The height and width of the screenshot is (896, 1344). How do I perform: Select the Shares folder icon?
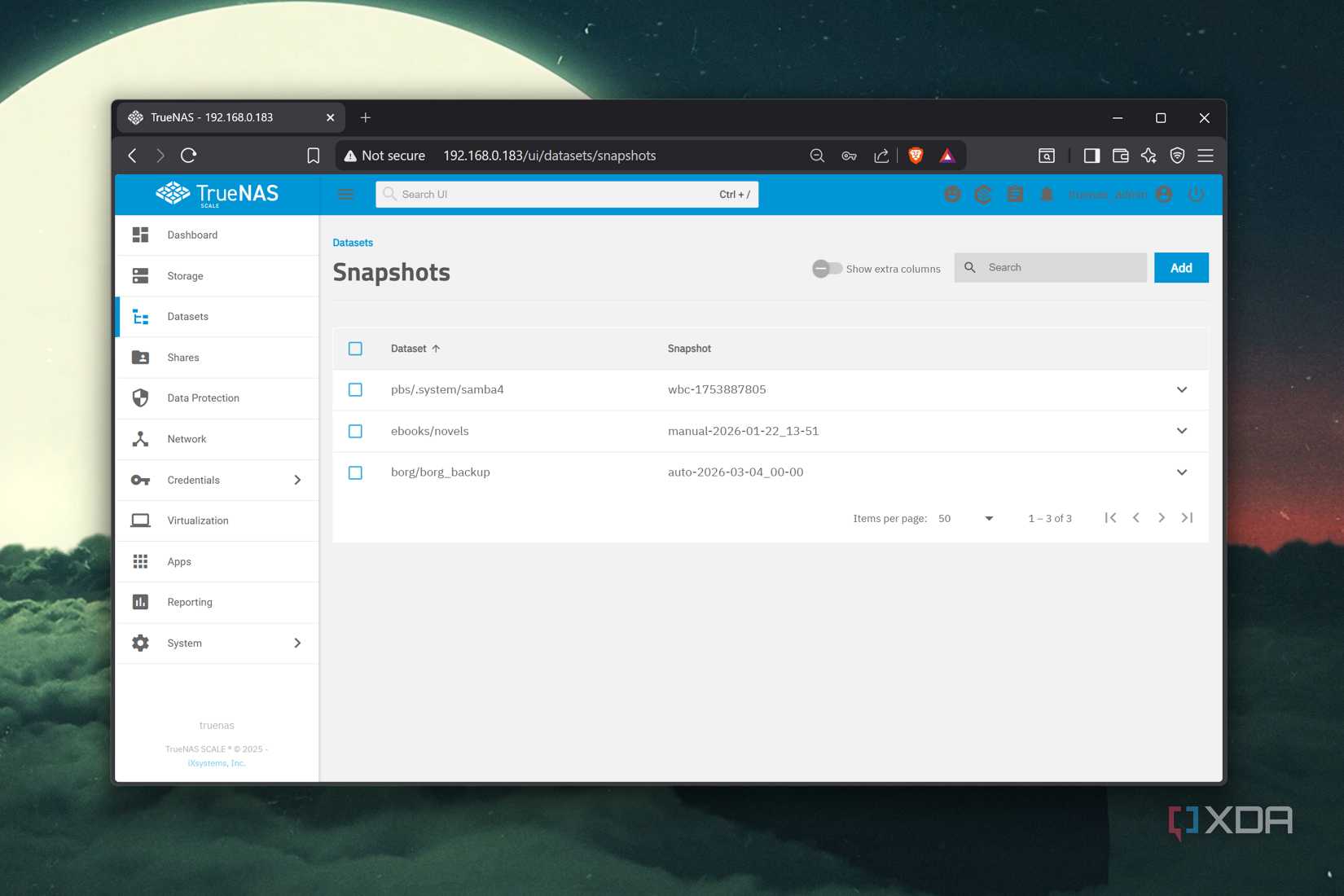coord(140,358)
